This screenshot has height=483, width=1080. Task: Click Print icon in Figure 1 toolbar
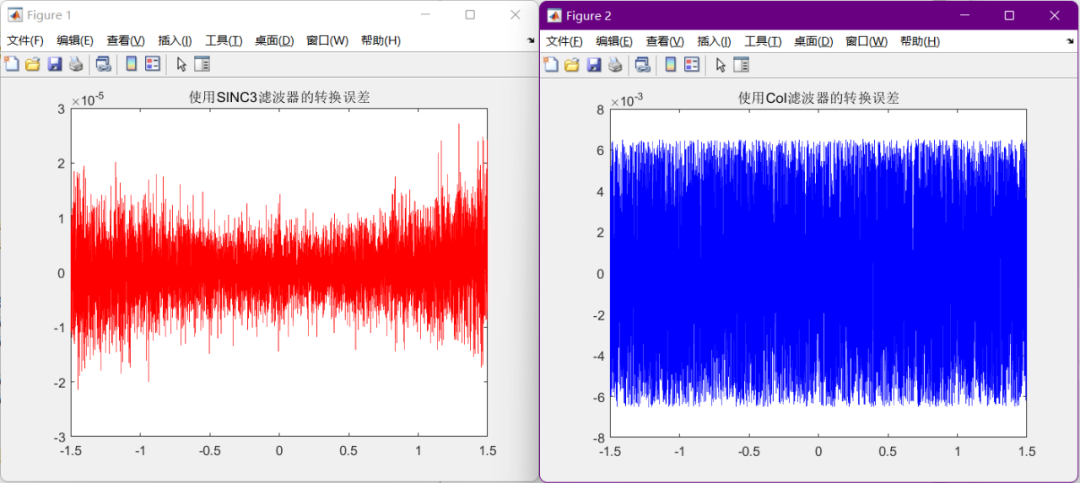click(x=76, y=65)
